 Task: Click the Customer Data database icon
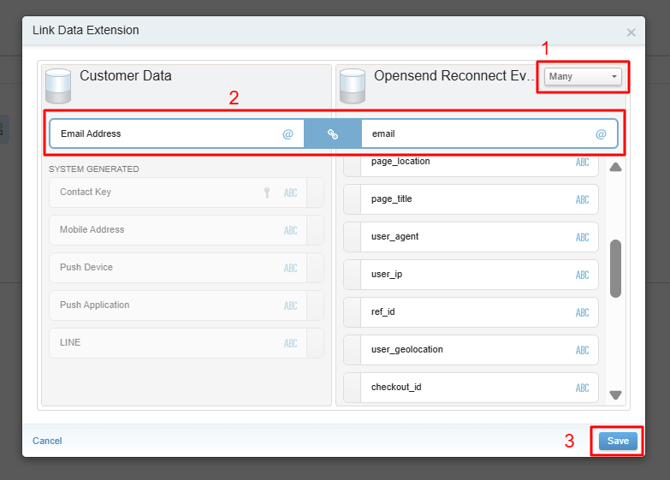pyautogui.click(x=59, y=85)
